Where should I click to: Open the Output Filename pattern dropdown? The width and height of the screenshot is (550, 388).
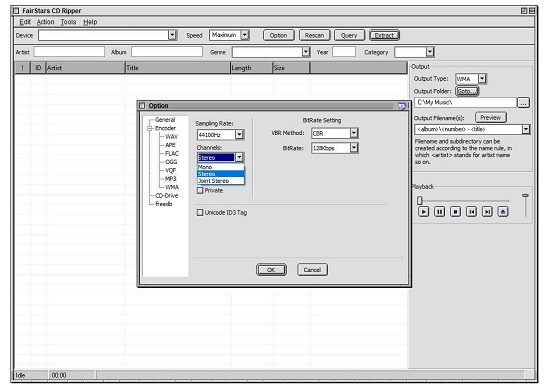click(525, 129)
